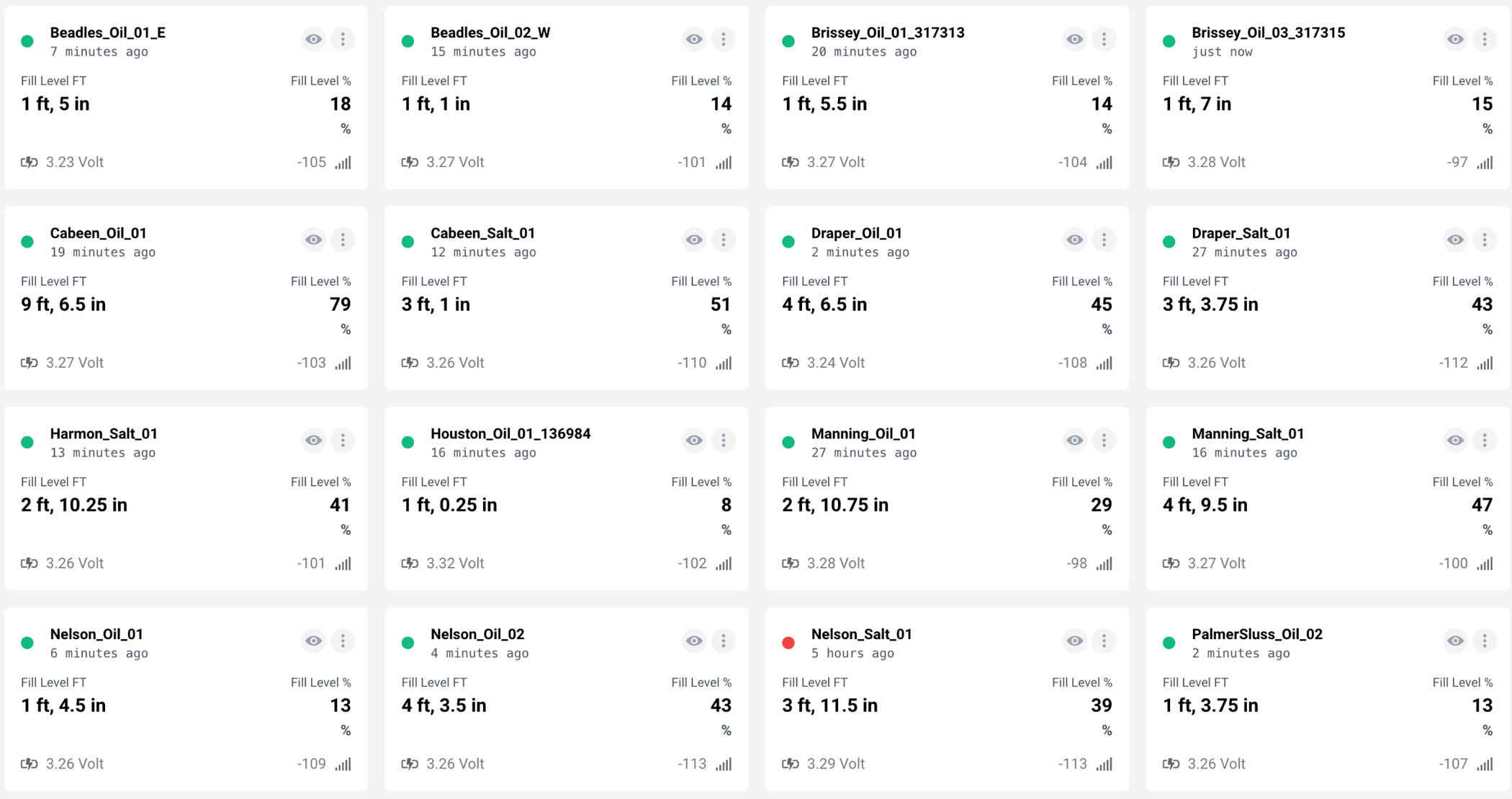Click green status dot of Cabeen_Oil_01
The width and height of the screenshot is (1512, 799).
pos(27,242)
